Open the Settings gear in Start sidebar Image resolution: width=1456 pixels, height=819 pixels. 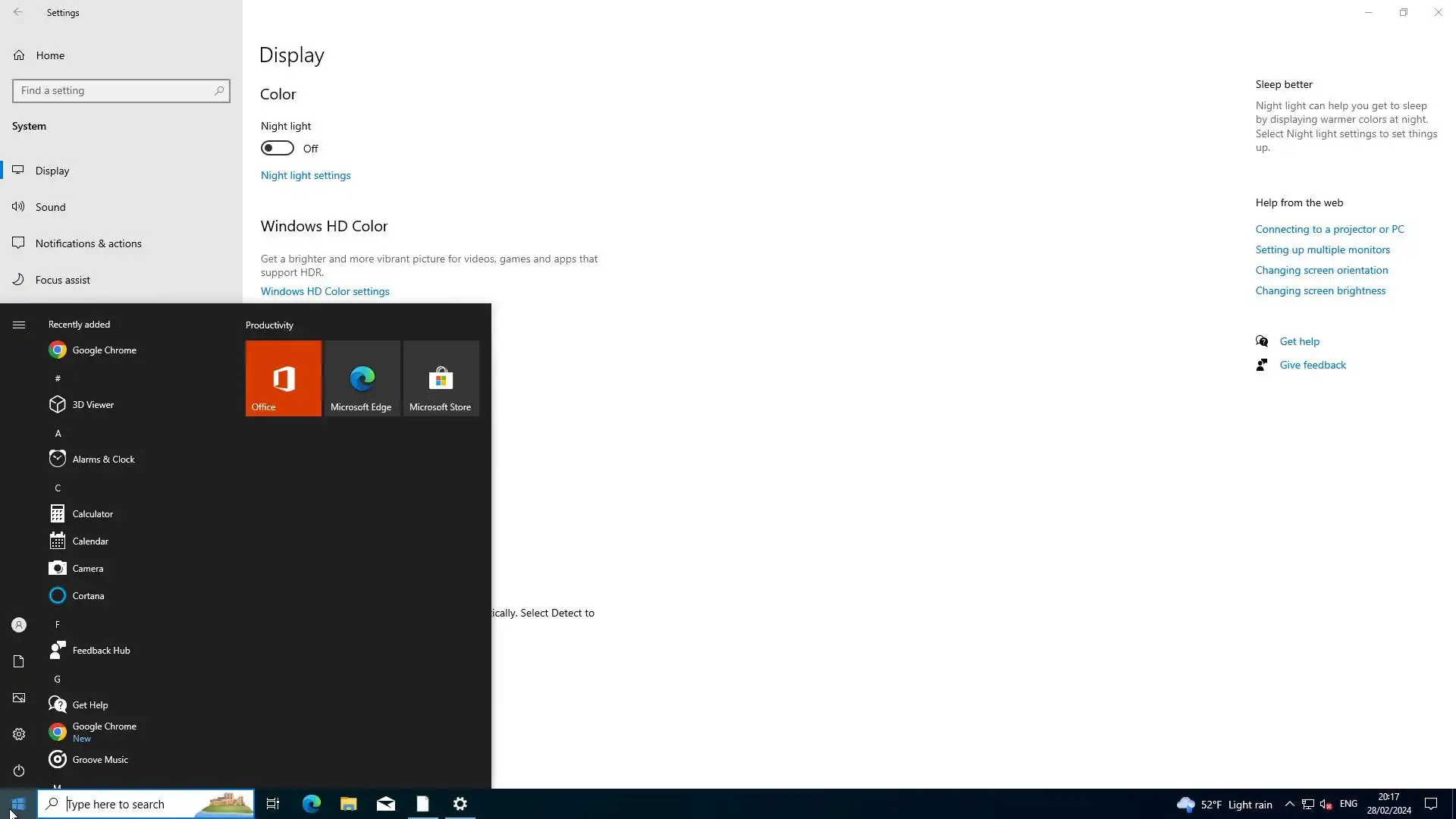click(19, 734)
